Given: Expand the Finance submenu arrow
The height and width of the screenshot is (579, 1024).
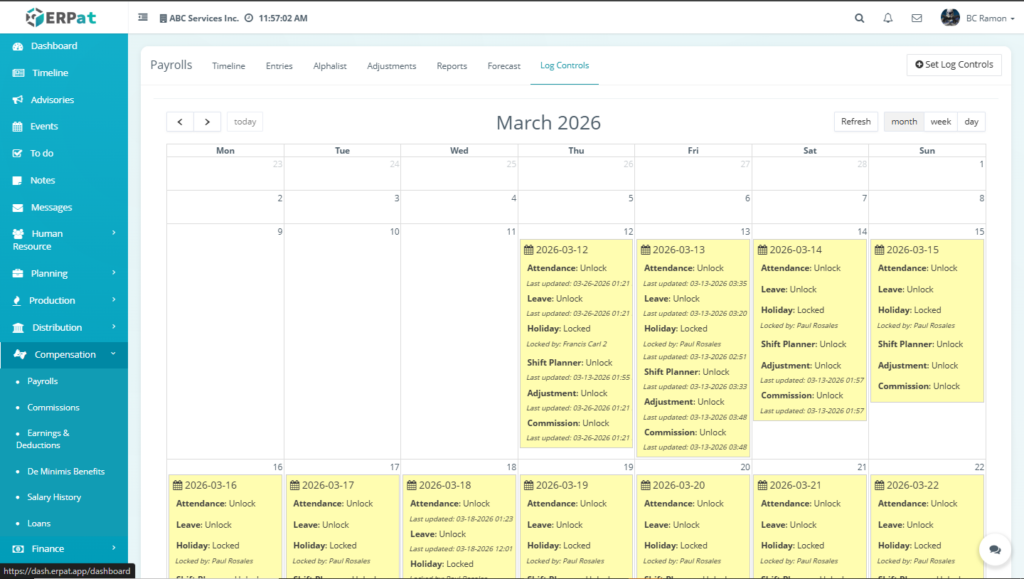Looking at the screenshot, I should pyautogui.click(x=114, y=548).
